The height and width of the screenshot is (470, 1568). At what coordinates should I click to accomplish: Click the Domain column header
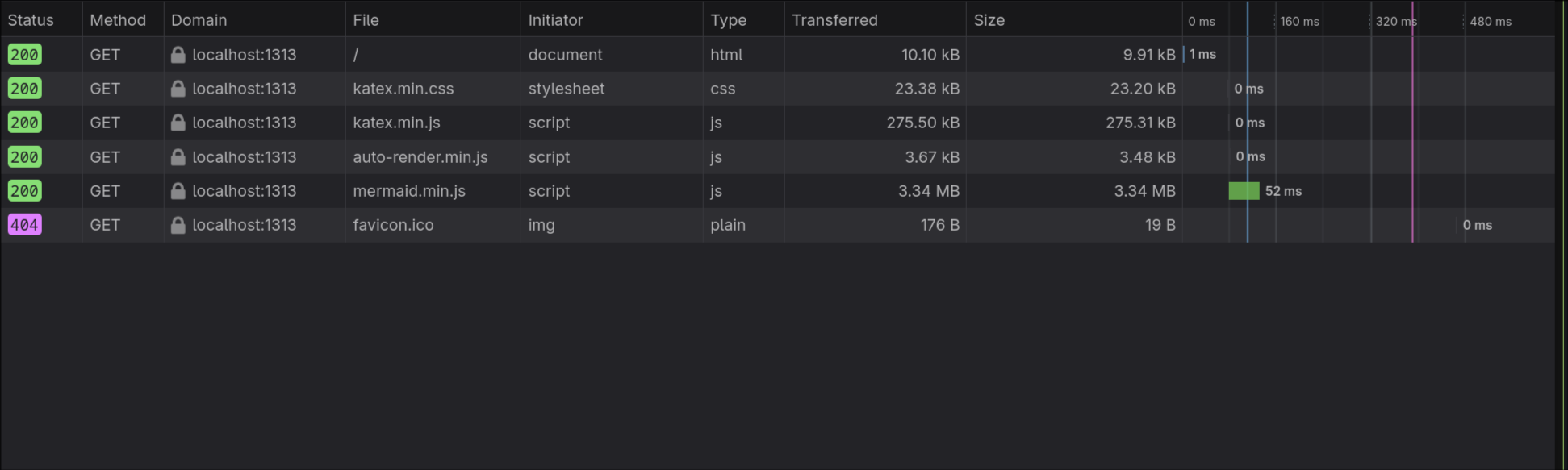tap(199, 19)
